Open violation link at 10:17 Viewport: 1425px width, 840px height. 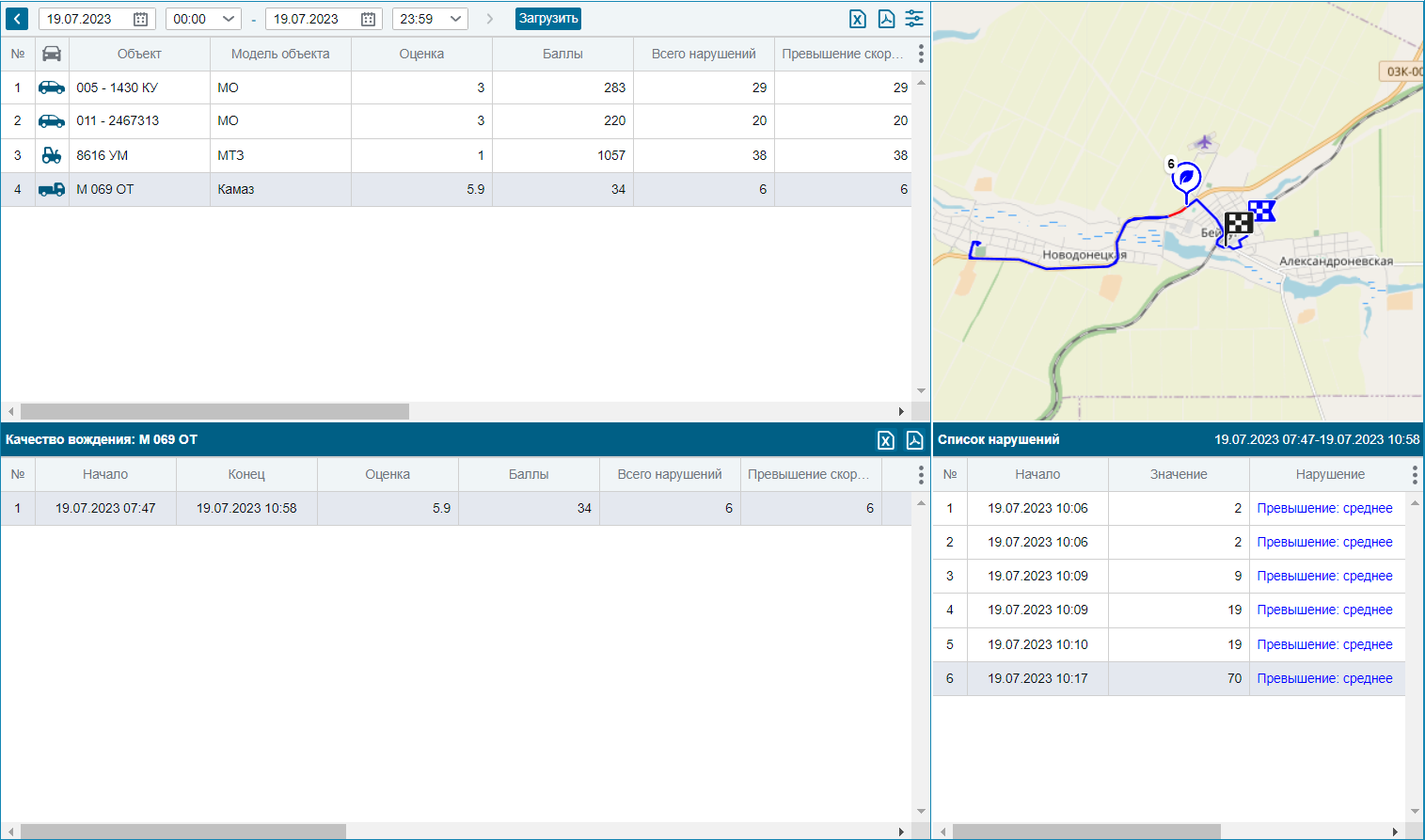pos(1324,678)
